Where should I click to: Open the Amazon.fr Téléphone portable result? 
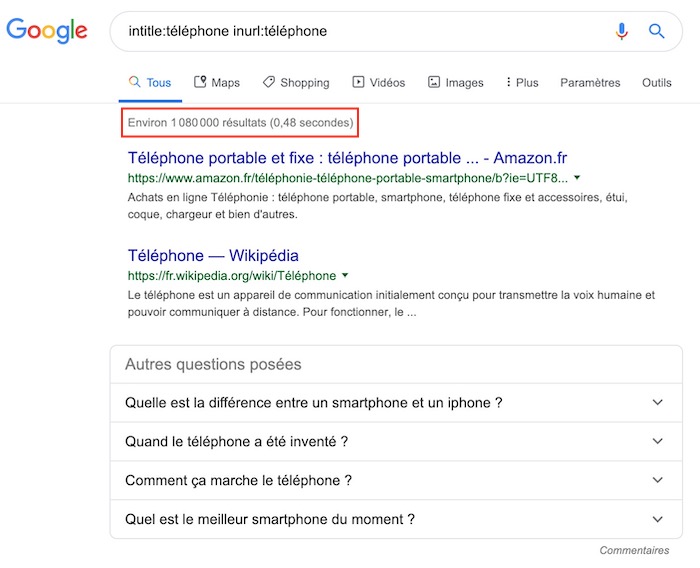[347, 158]
